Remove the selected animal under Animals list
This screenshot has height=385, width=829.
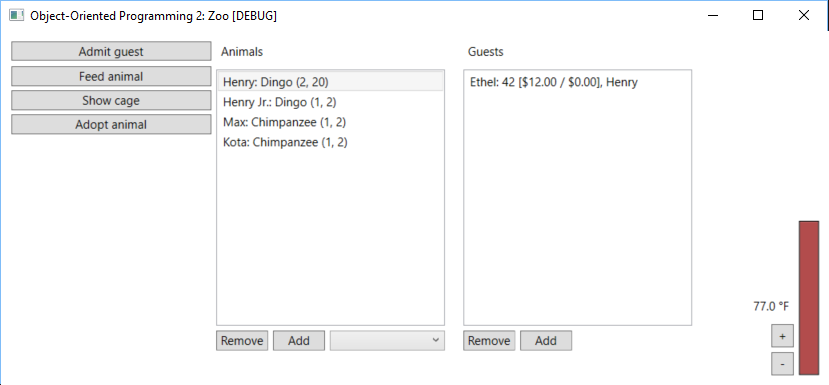[x=242, y=341]
